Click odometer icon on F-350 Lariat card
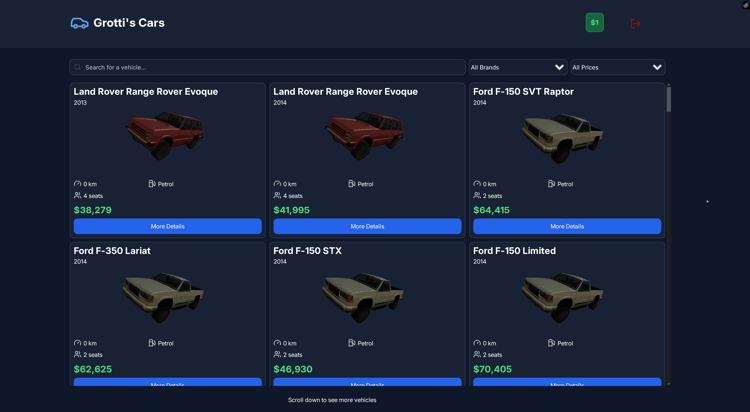 [x=77, y=343]
